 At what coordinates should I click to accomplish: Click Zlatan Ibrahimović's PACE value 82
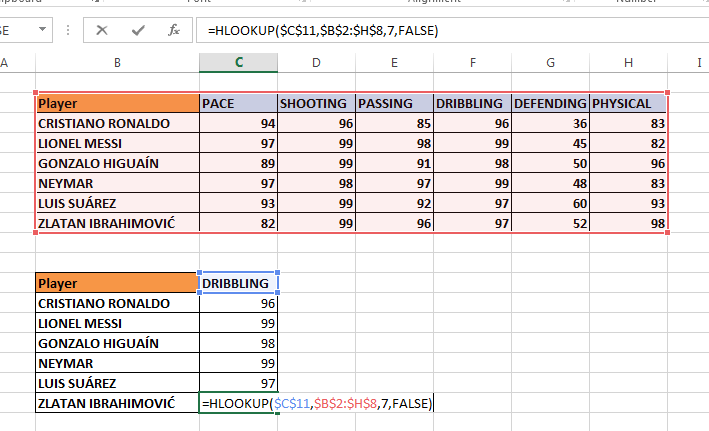[x=238, y=223]
